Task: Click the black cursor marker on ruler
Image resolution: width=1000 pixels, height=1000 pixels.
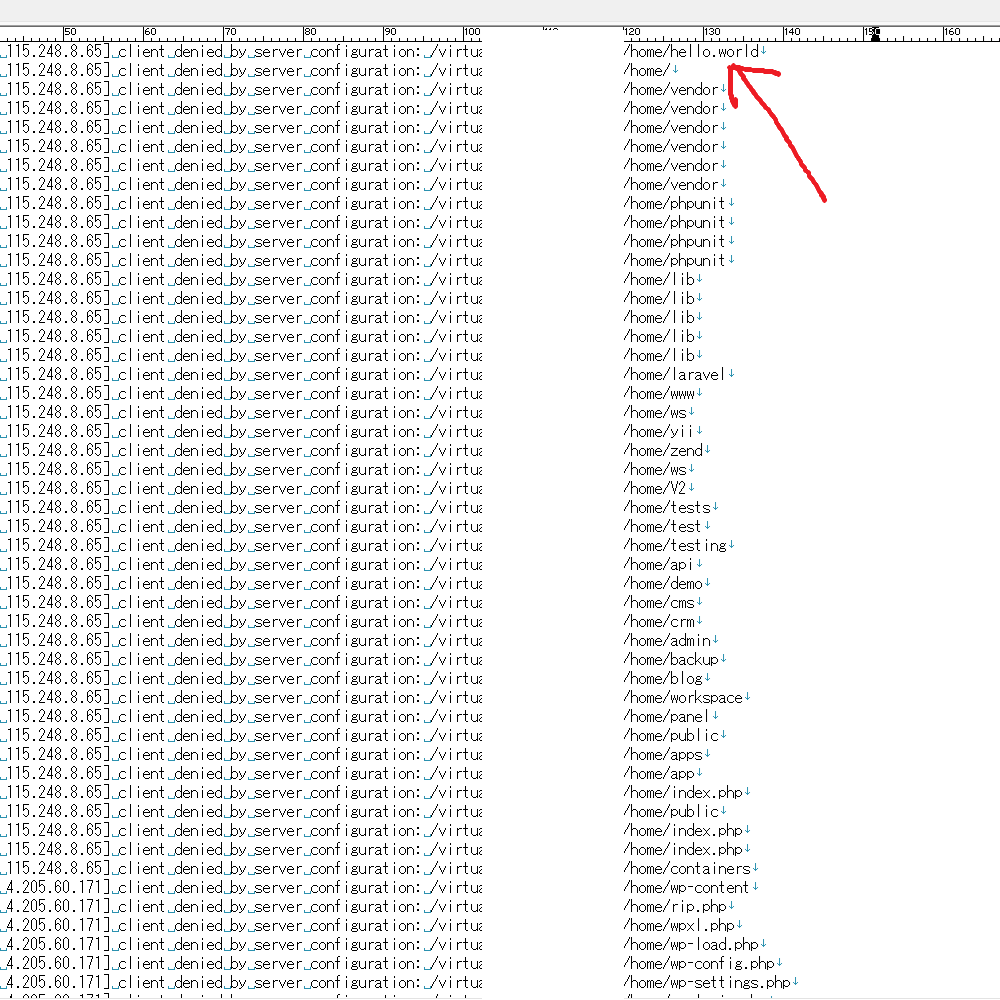Action: pyautogui.click(x=876, y=34)
